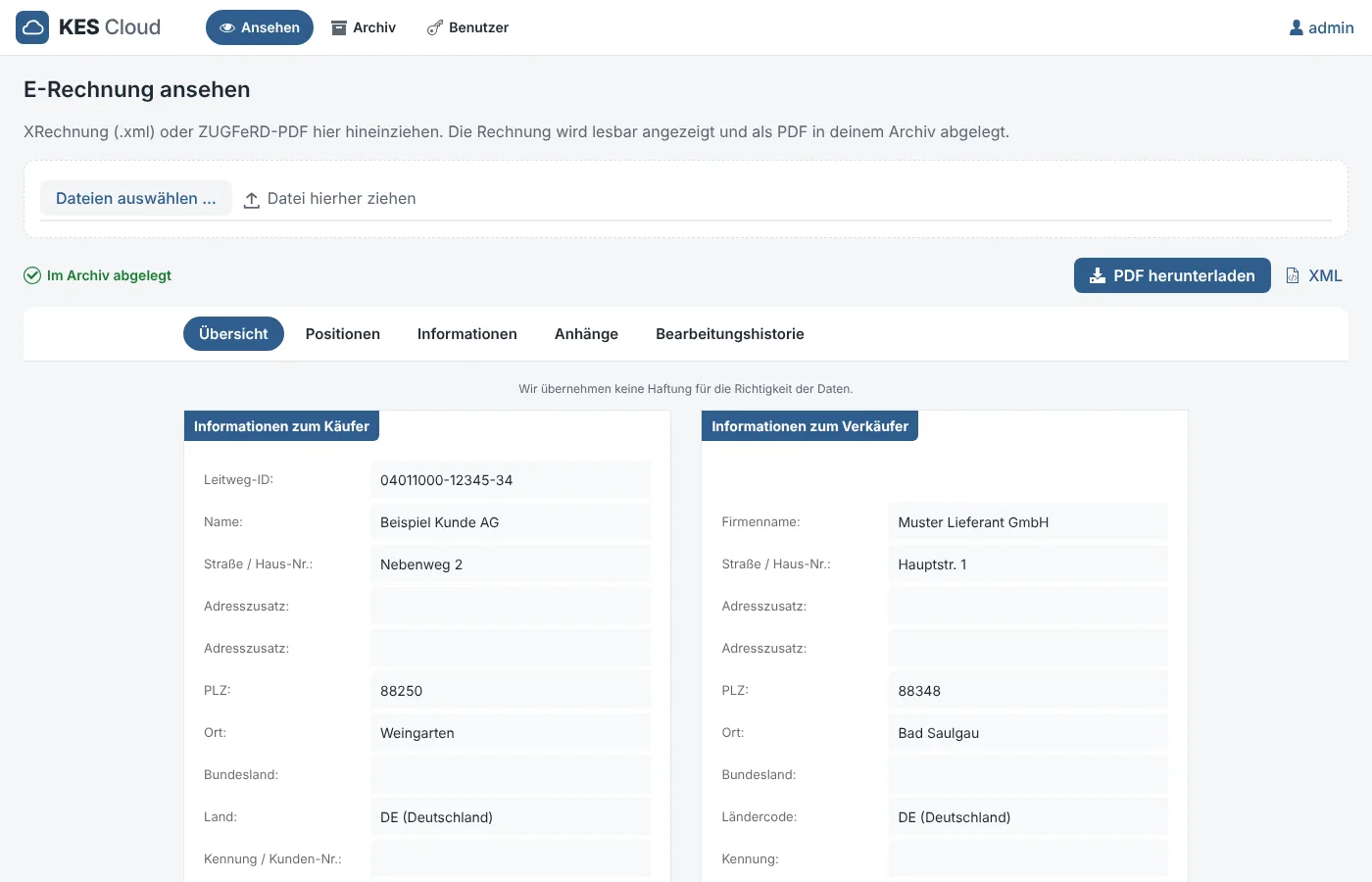Click buyer street 'Nebenweg 2'

click(511, 564)
